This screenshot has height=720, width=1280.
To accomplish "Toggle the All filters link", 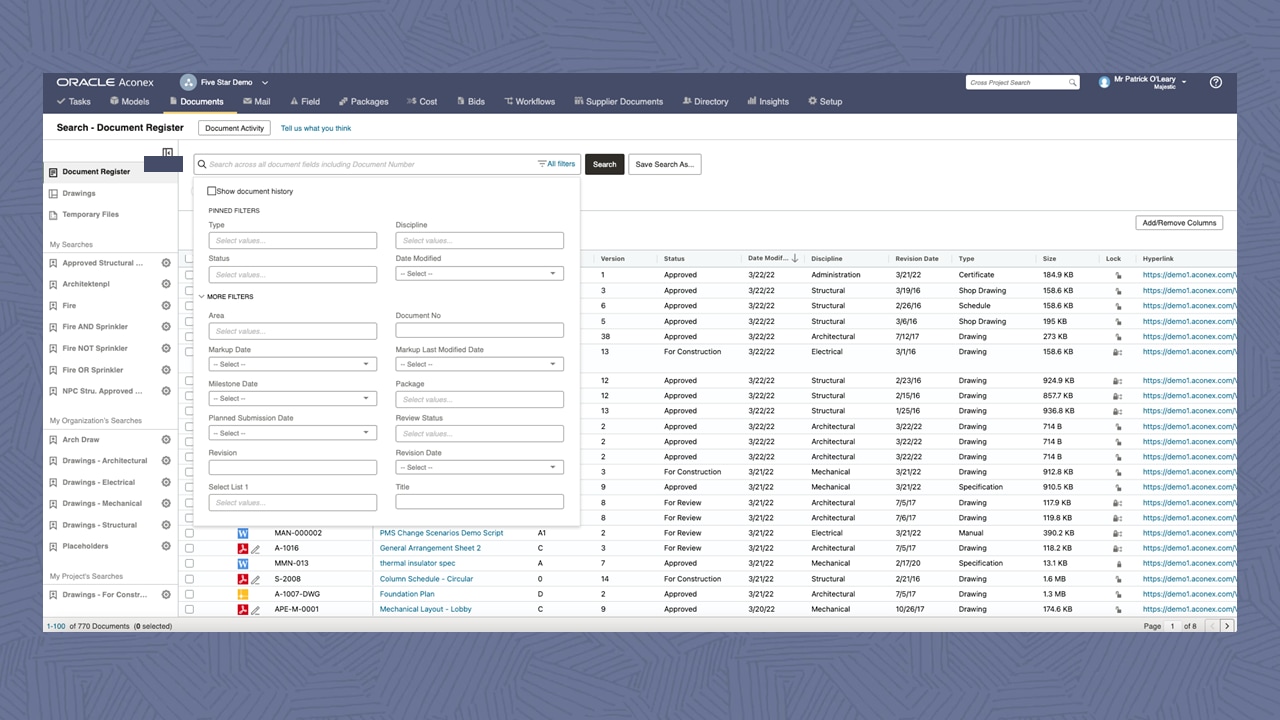I will tap(557, 164).
